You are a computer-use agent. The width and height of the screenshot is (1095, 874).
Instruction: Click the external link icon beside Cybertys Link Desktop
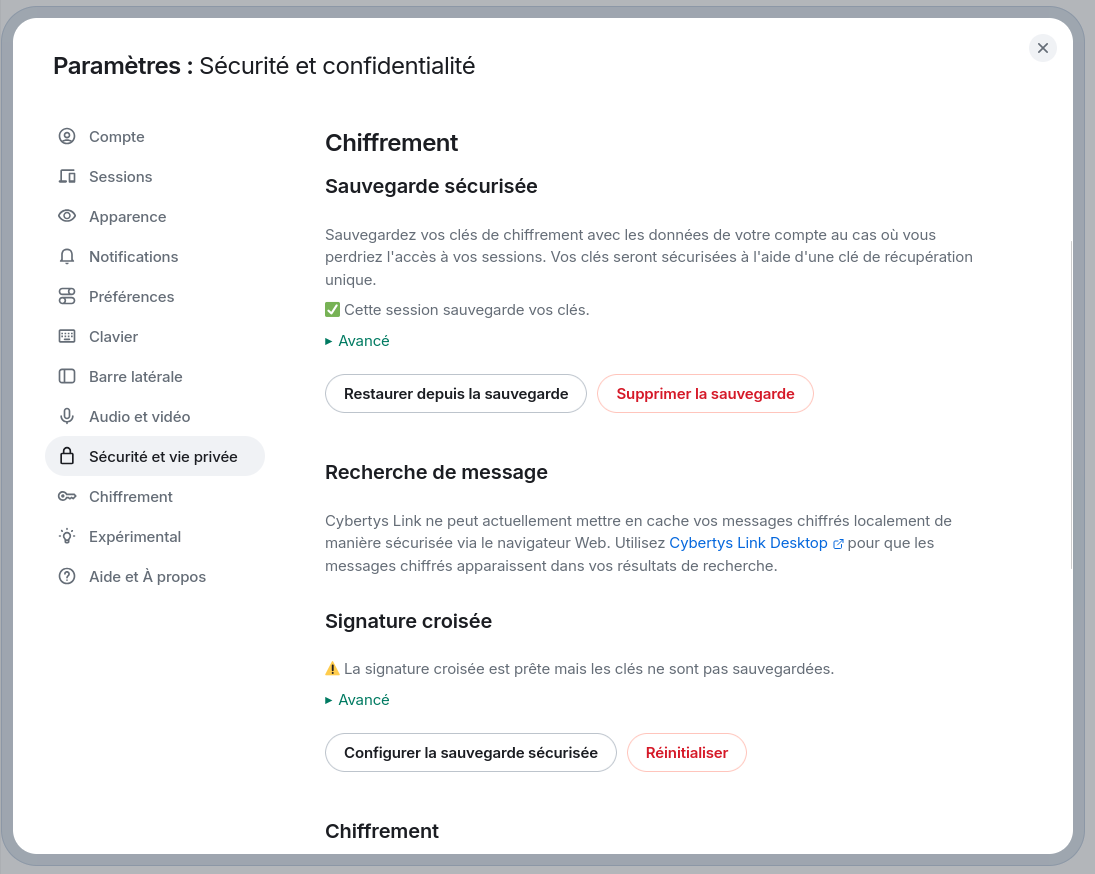pos(837,543)
